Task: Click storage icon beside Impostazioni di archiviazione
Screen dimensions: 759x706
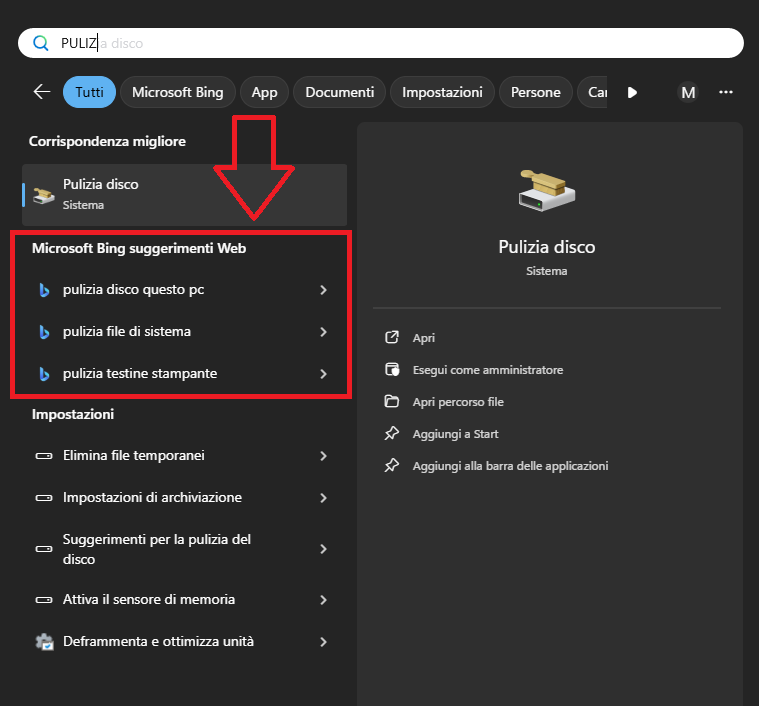Action: 44,498
